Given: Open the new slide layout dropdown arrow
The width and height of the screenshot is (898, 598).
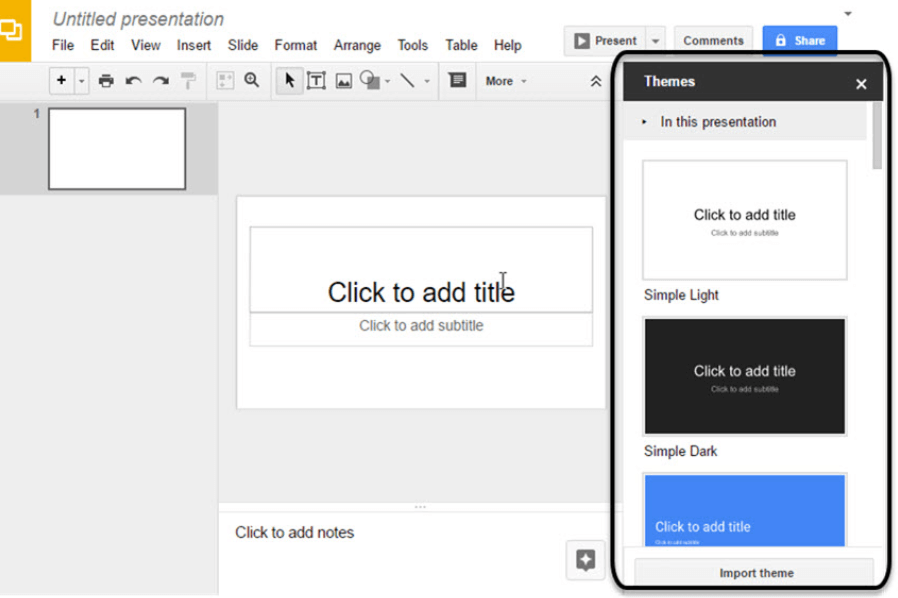Looking at the screenshot, I should point(82,81).
